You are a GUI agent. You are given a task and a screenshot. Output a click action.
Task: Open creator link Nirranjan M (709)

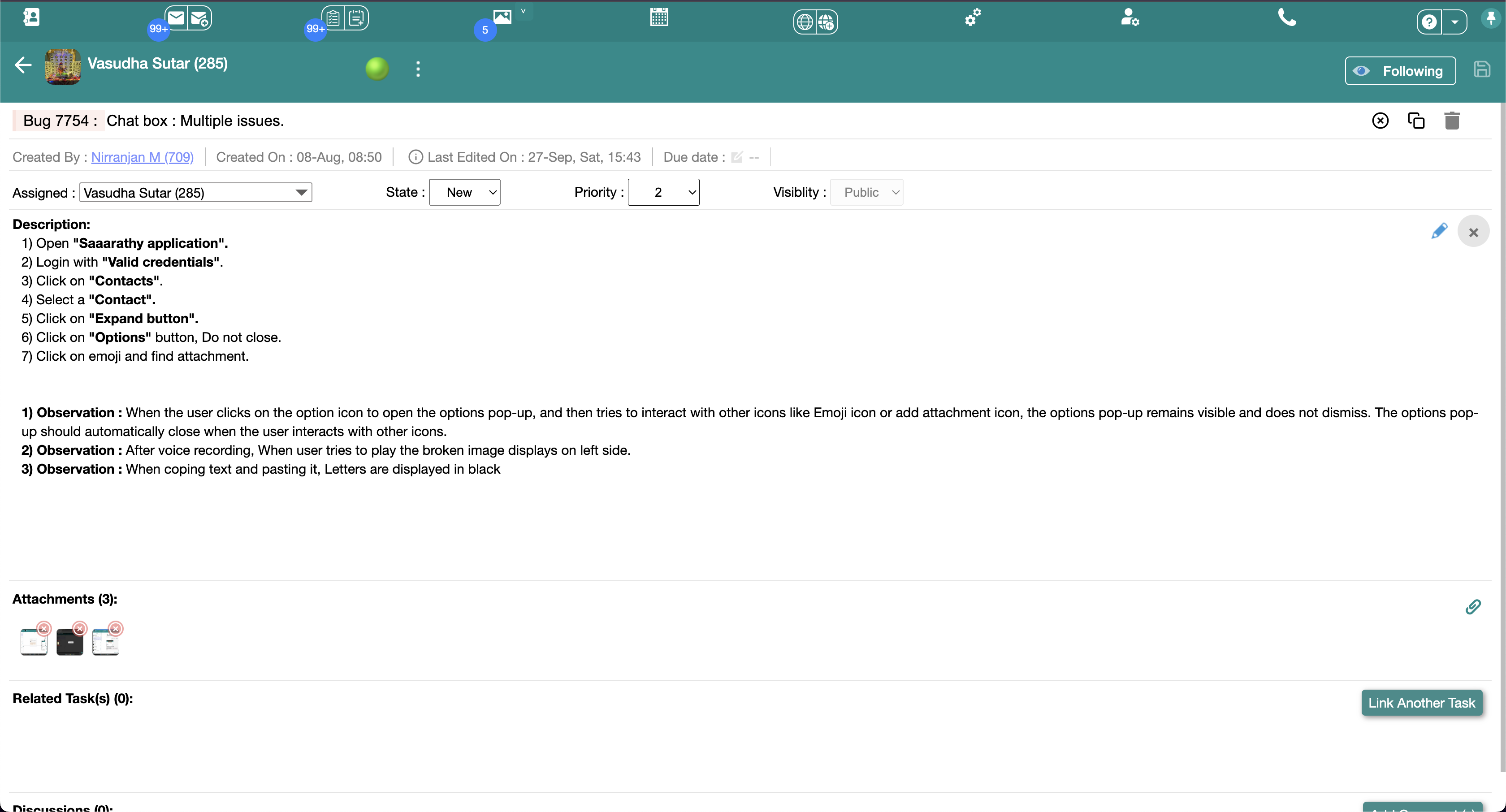coord(142,157)
